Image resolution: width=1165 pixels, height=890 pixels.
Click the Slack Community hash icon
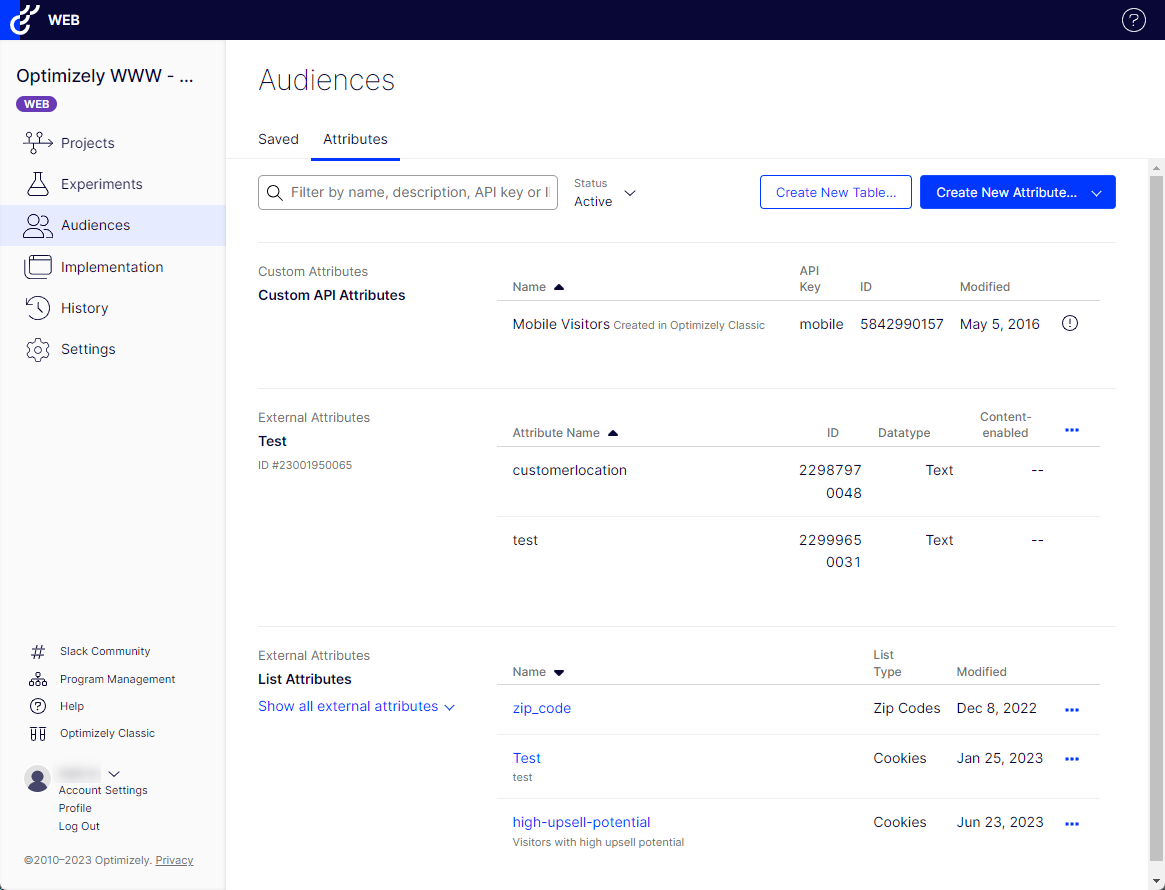tap(38, 652)
